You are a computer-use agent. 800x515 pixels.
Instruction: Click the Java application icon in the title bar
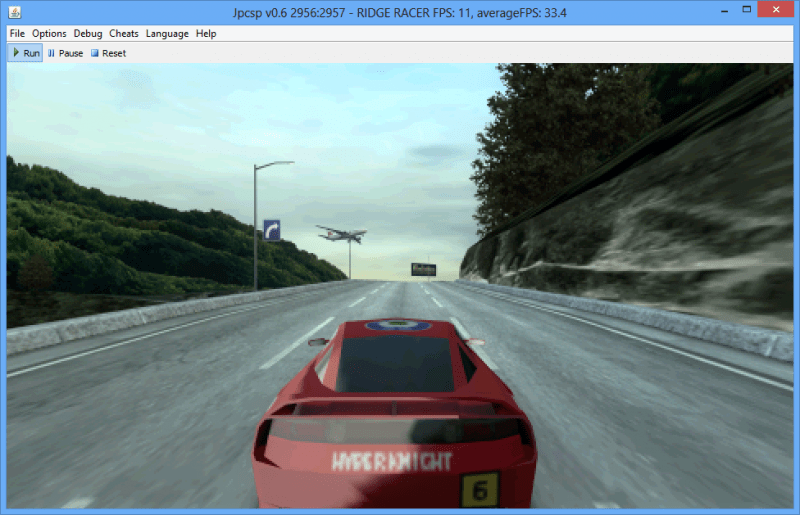coord(15,12)
